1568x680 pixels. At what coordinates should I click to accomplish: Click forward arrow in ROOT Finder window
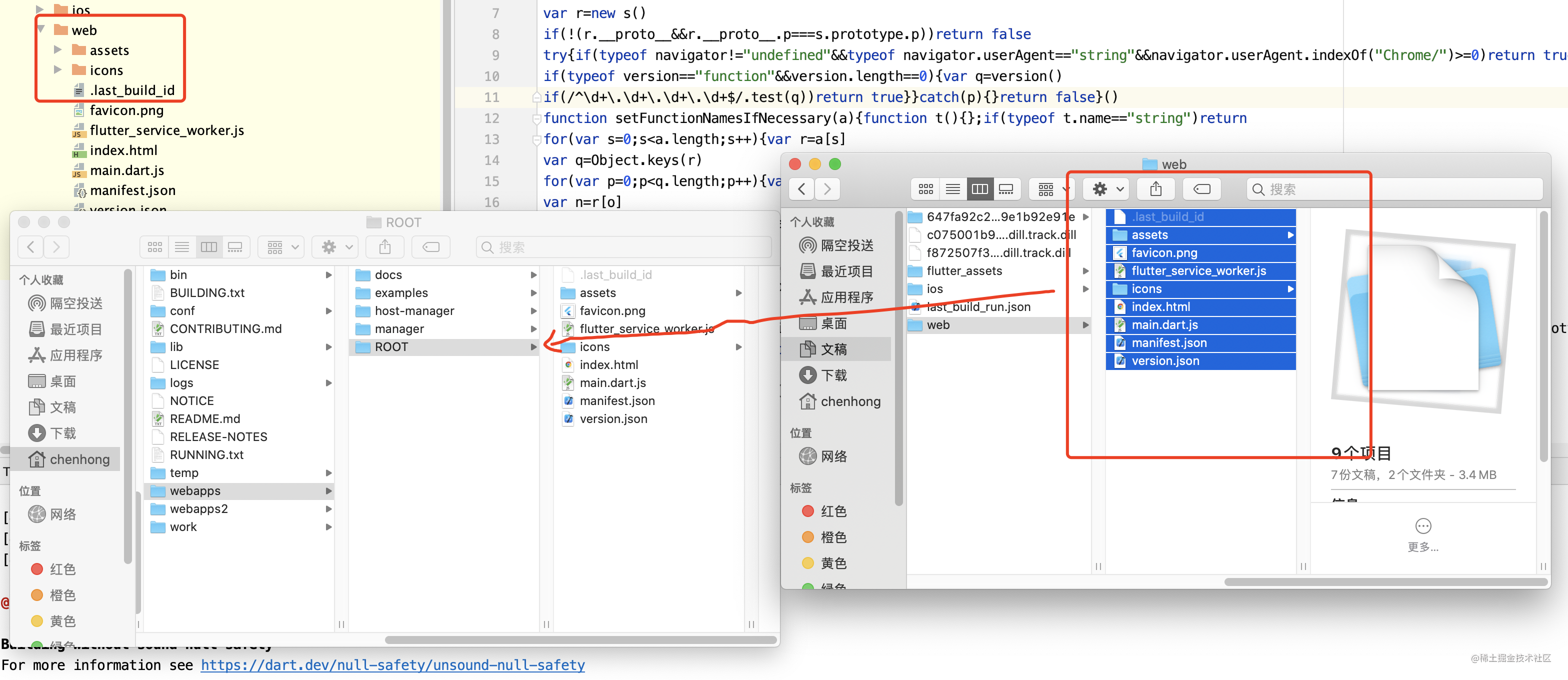point(56,247)
